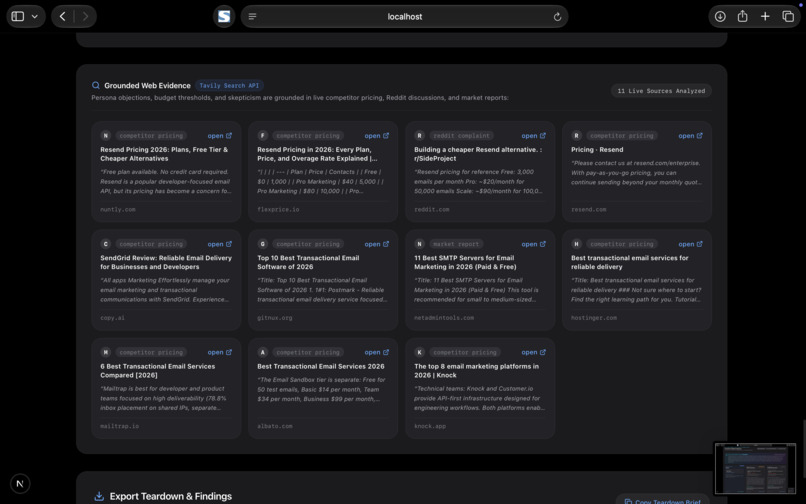Click external-link icon on hostinger.com card
The height and width of the screenshot is (504, 806).
pos(700,244)
